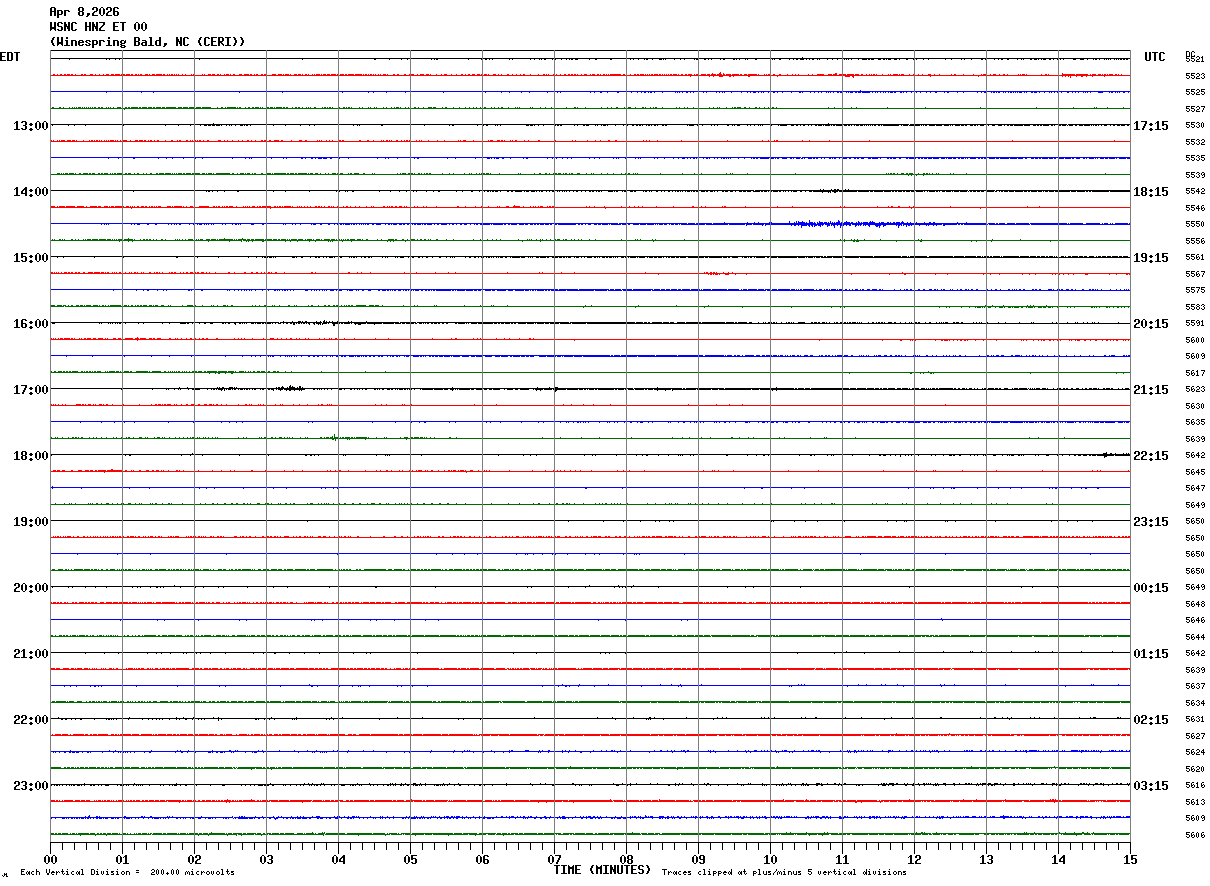This screenshot has height=886, width=1210.
Task: Click DC offset value 5546
Action: [x=1194, y=208]
